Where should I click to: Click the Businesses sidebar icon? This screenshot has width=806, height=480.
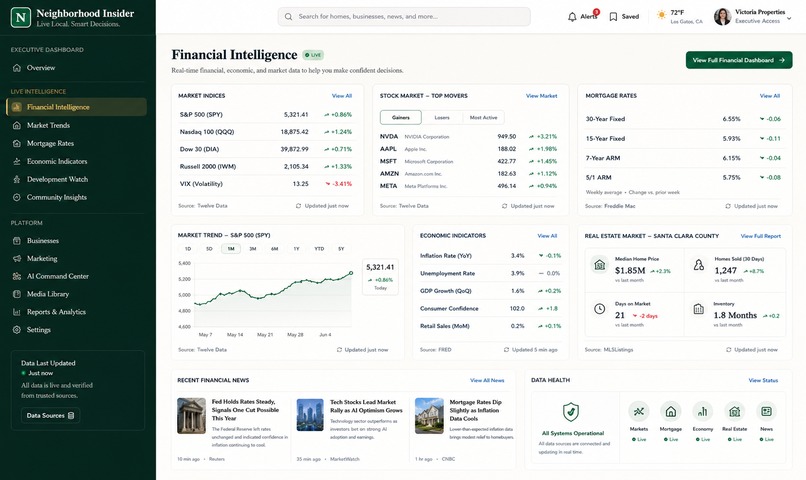coord(16,241)
